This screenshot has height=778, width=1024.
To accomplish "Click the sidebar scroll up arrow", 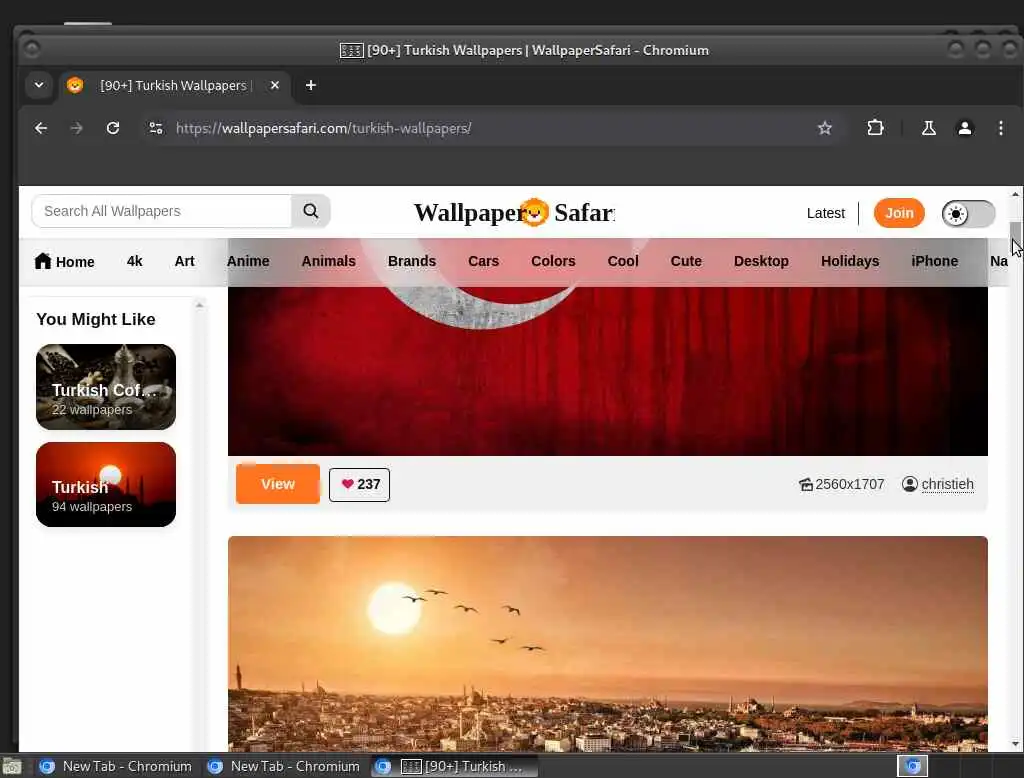I will [x=199, y=305].
